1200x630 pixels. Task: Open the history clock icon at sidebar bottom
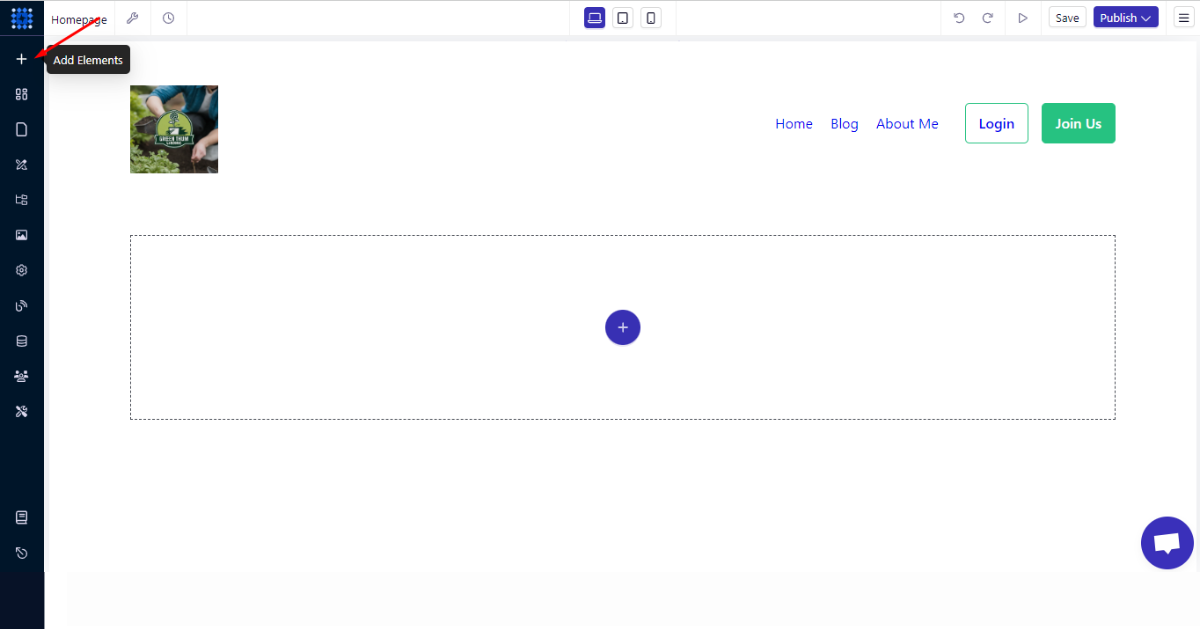tap(21, 553)
